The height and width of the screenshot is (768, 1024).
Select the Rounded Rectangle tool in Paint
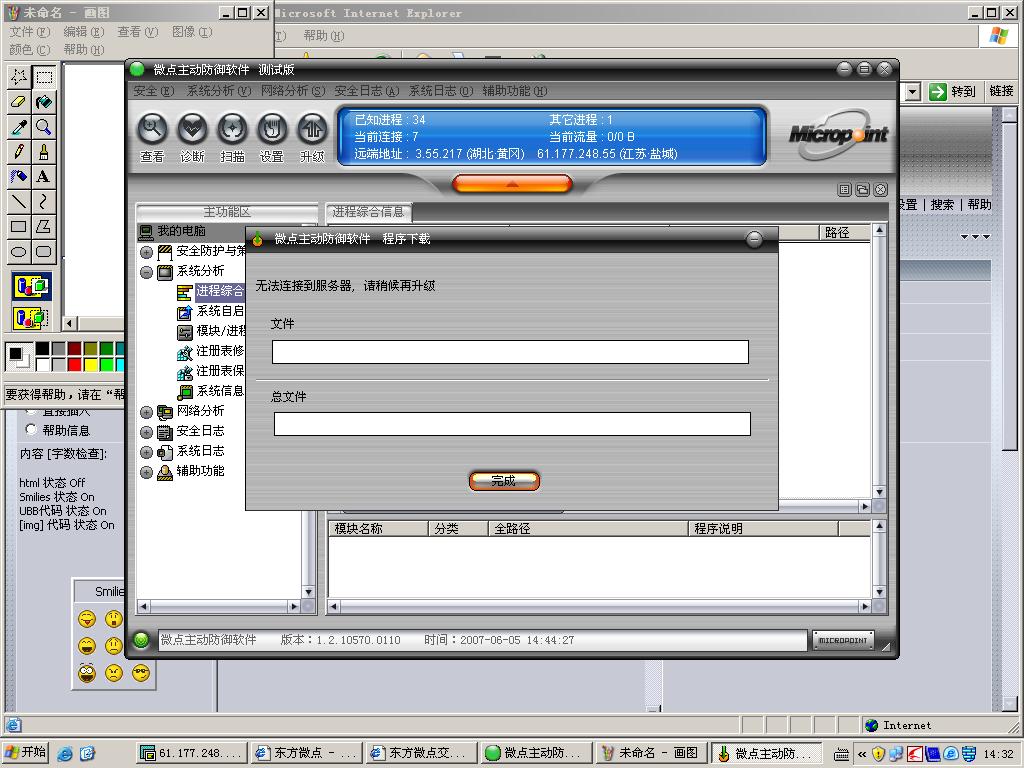pyautogui.click(x=44, y=251)
